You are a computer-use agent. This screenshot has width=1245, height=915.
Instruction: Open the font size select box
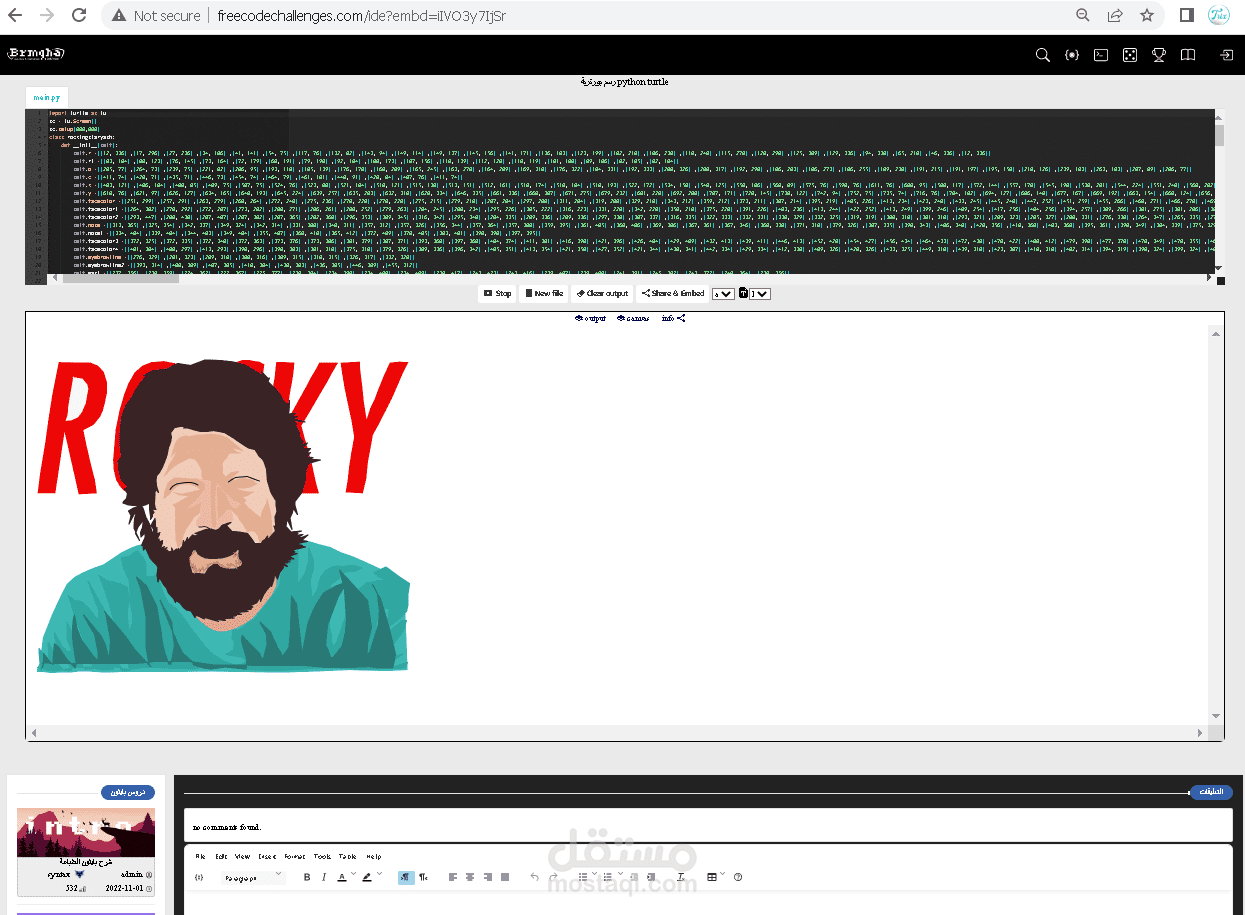point(761,294)
